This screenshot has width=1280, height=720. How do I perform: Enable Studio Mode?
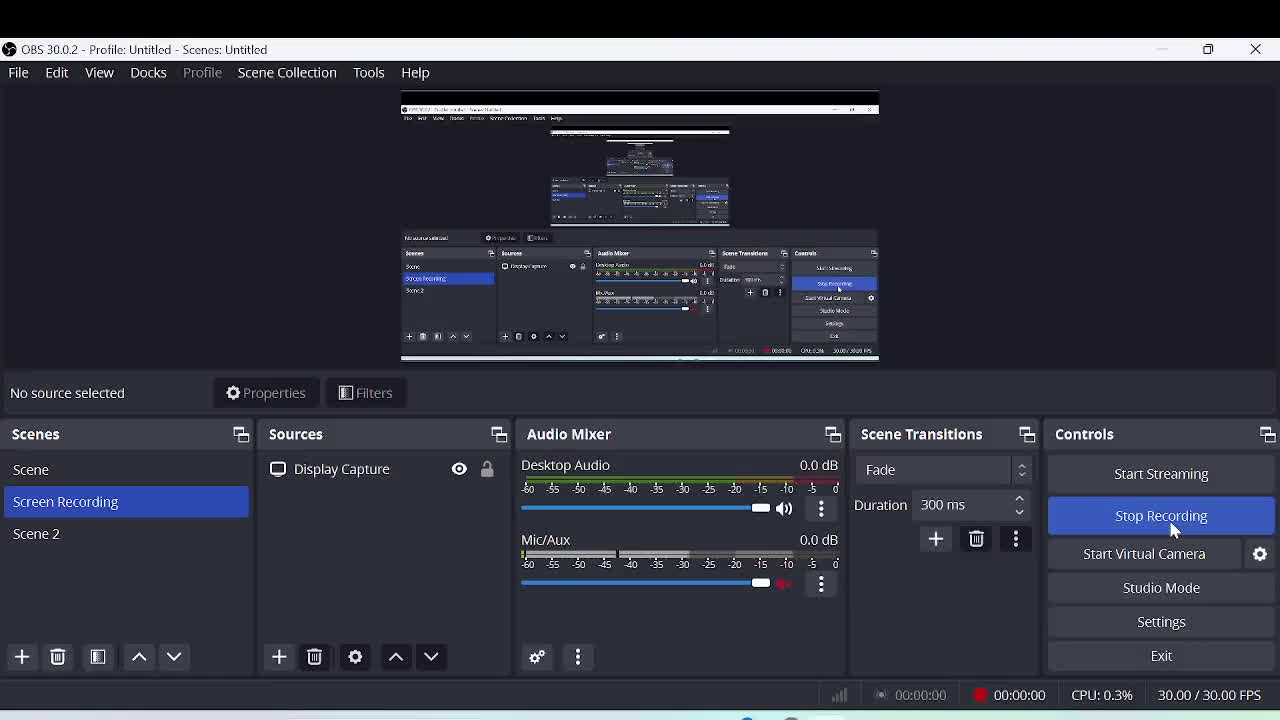click(x=1161, y=588)
